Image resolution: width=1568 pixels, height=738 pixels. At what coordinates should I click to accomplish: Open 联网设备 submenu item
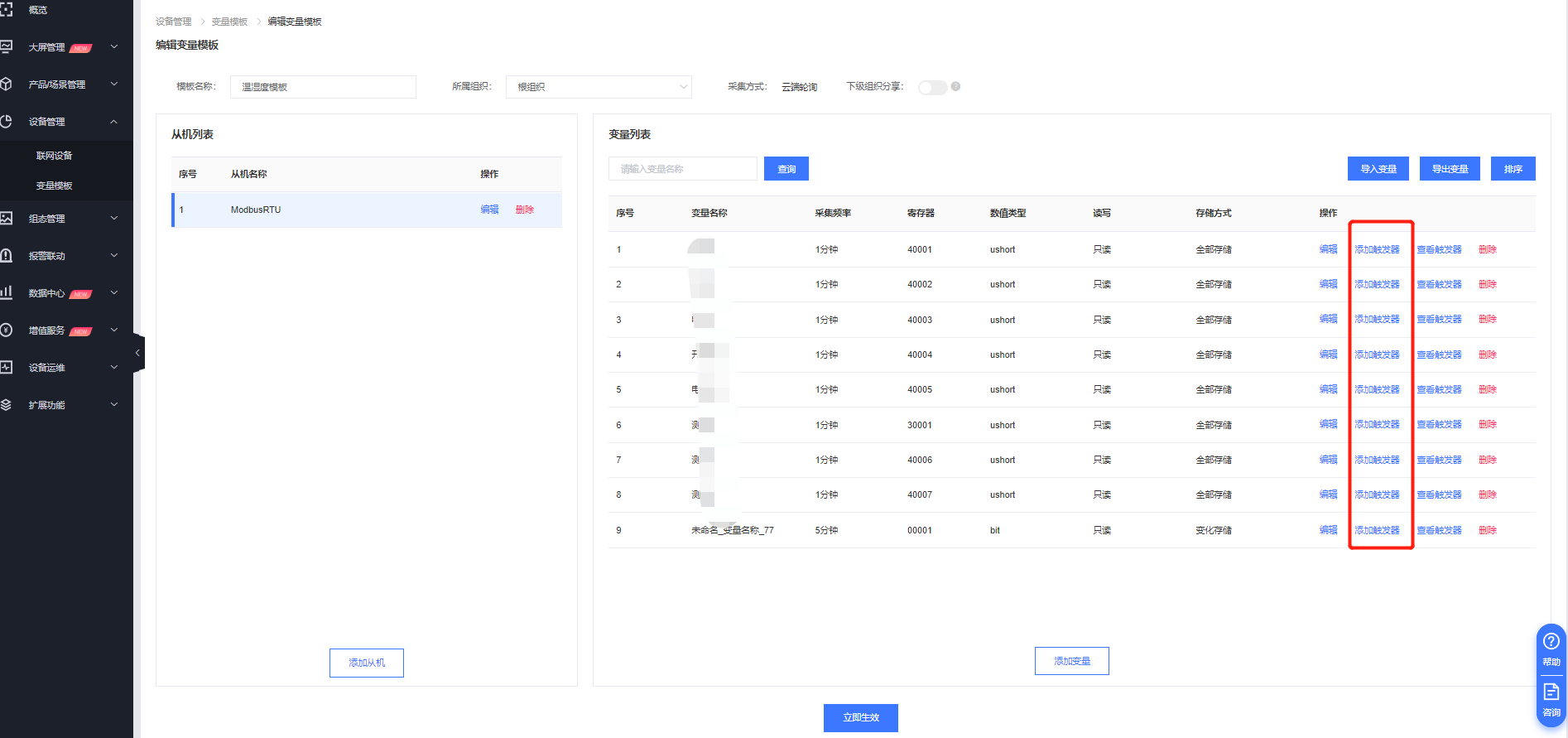[x=55, y=156]
